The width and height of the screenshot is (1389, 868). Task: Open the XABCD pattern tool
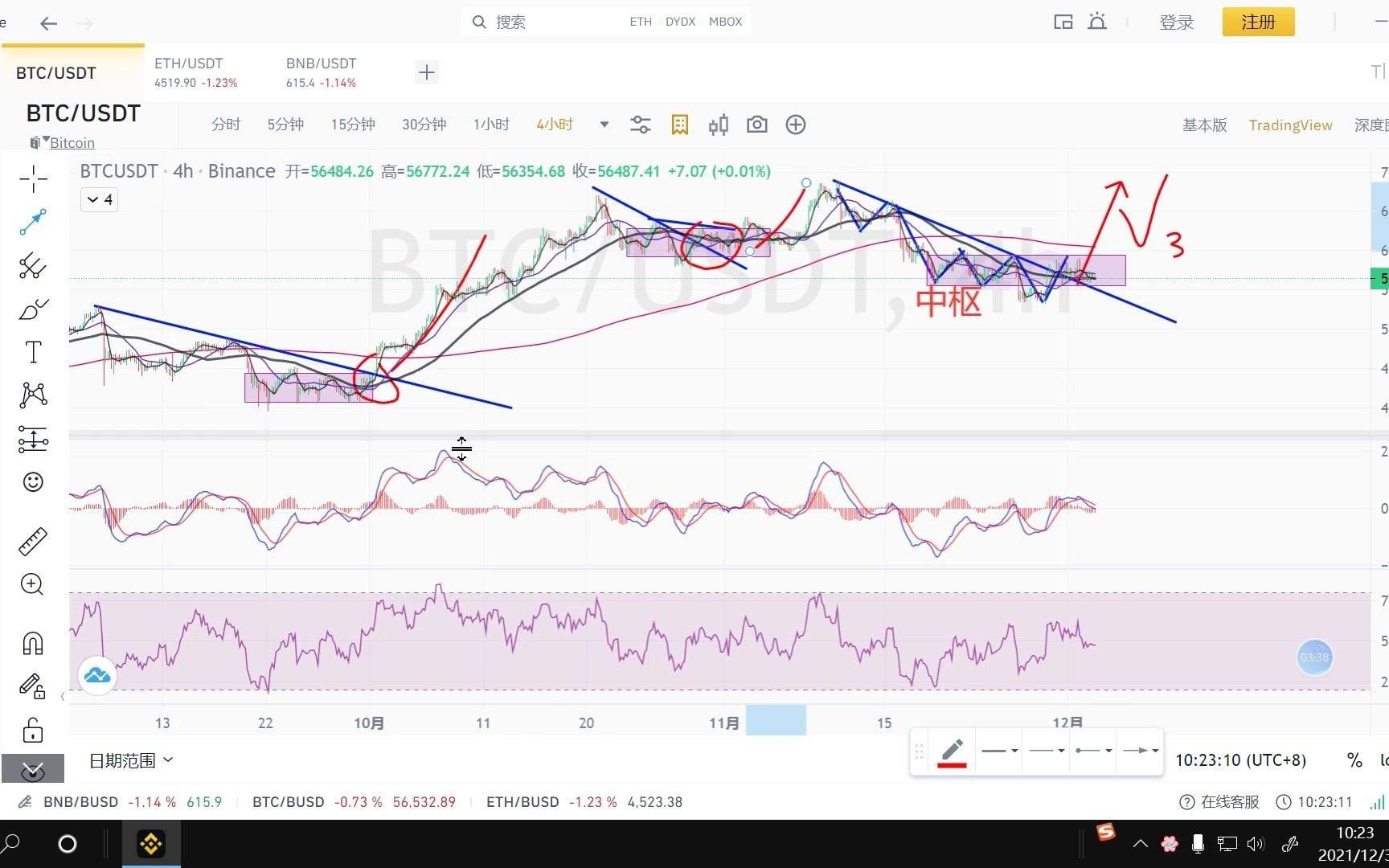pos(33,395)
